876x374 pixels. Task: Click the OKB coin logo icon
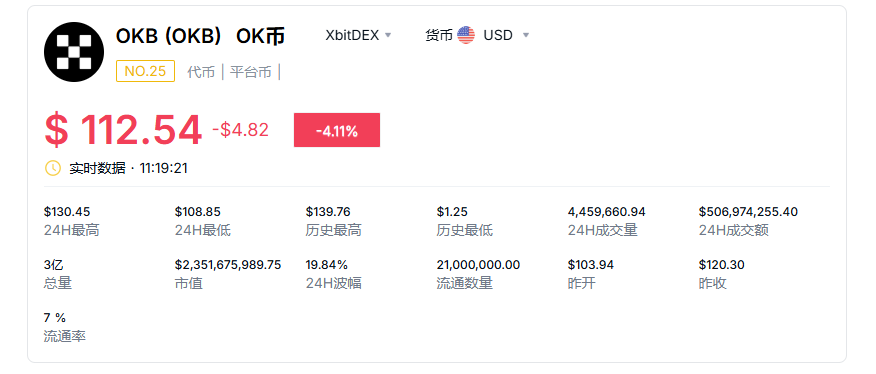click(74, 52)
